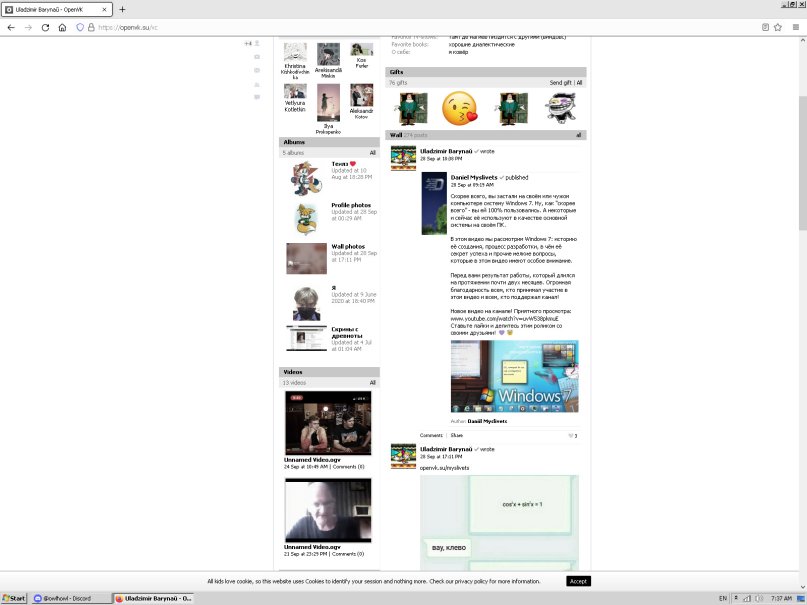
Task: Click the forward navigation arrow
Action: [x=28, y=27]
